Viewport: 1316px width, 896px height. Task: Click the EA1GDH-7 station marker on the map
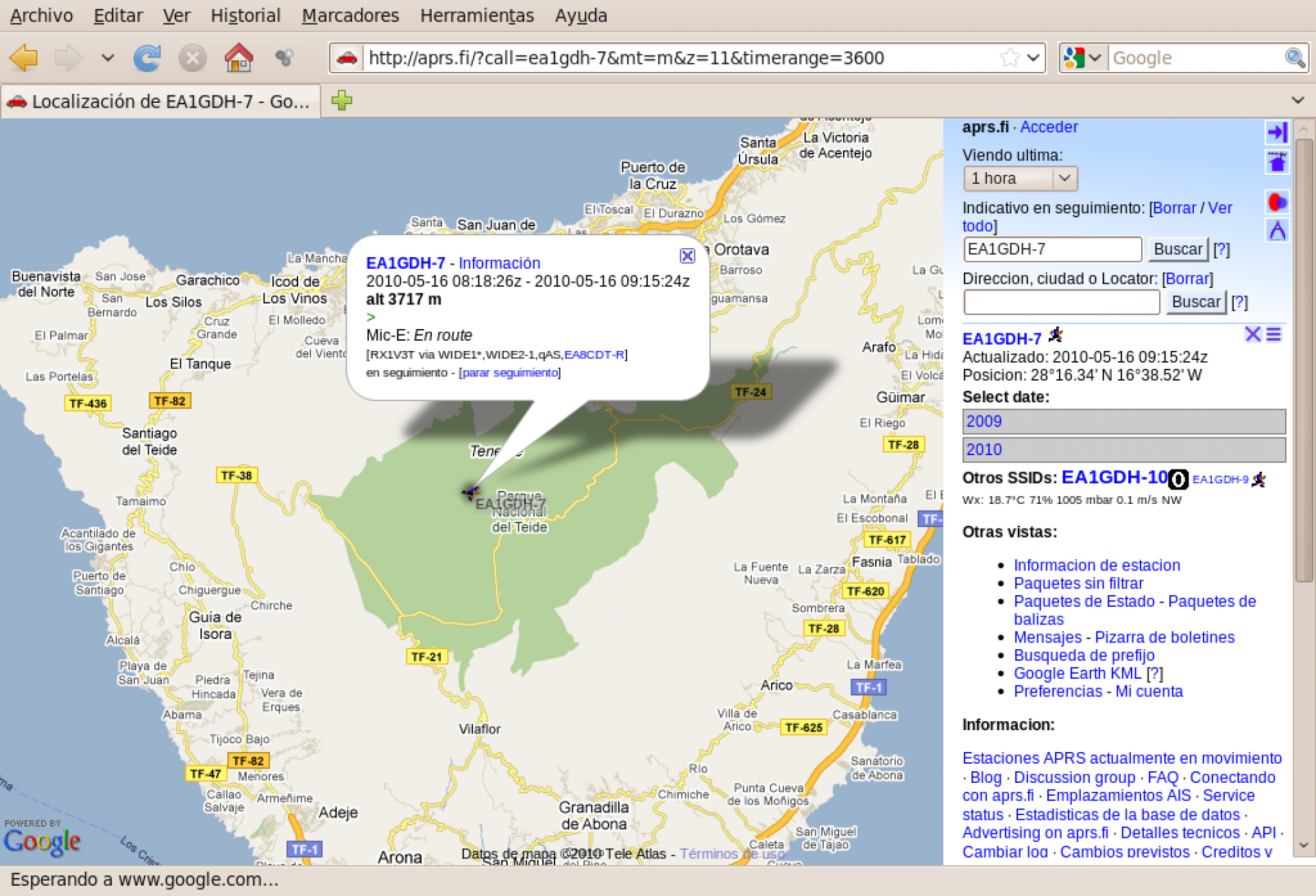pos(471,492)
